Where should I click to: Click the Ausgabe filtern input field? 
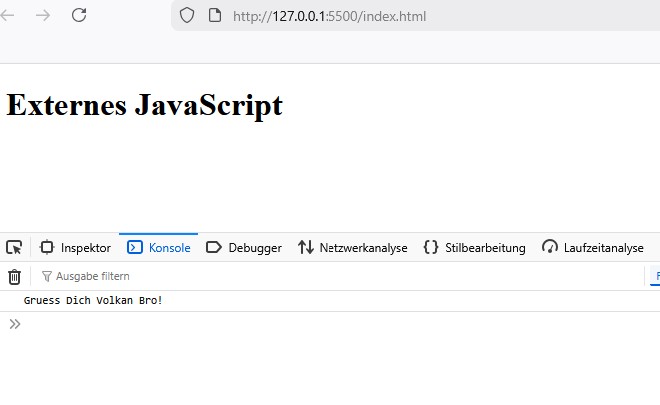click(300, 276)
